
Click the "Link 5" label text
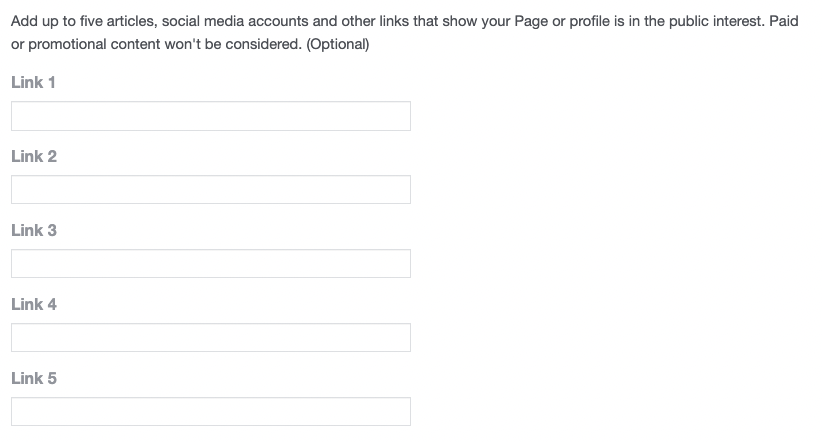[34, 378]
